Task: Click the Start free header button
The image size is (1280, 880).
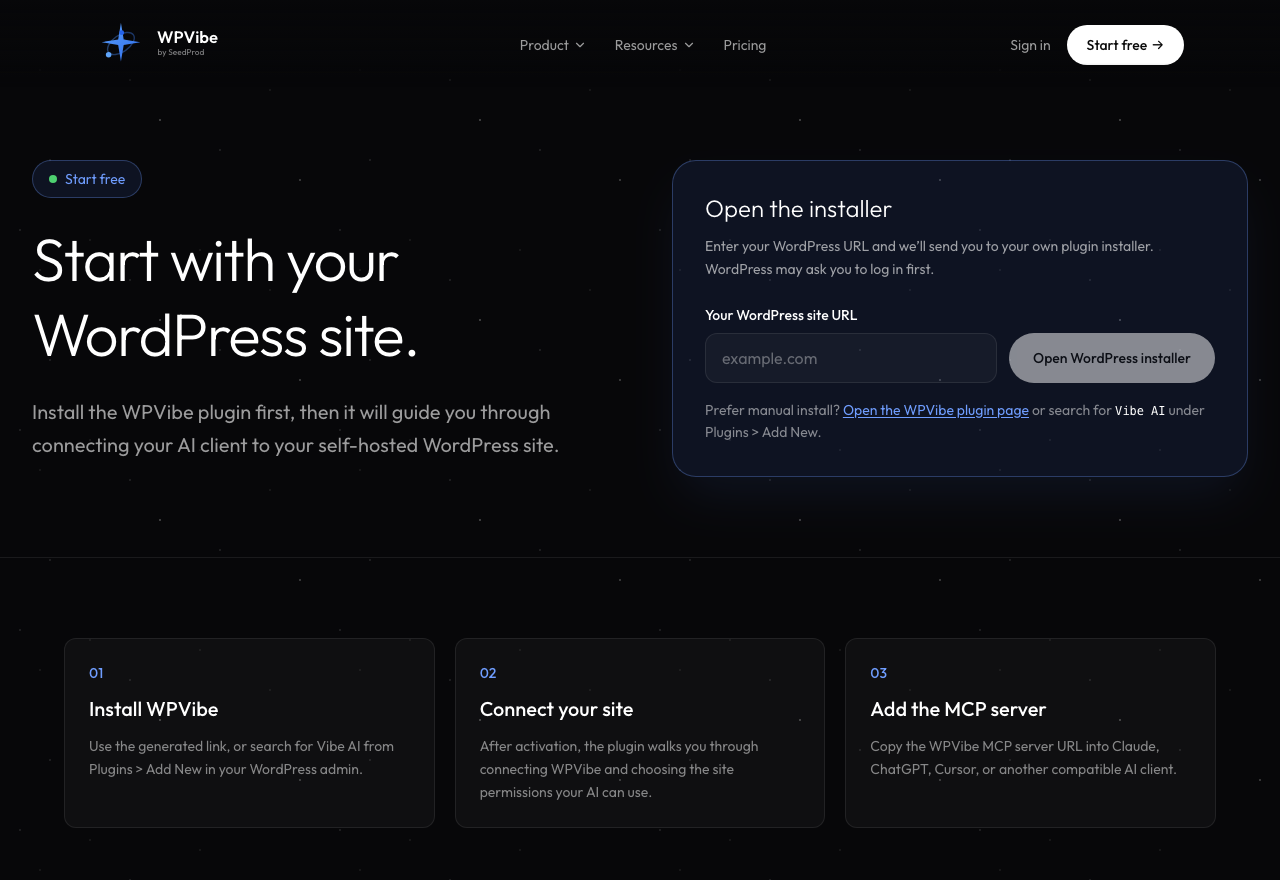Action: coord(1125,45)
